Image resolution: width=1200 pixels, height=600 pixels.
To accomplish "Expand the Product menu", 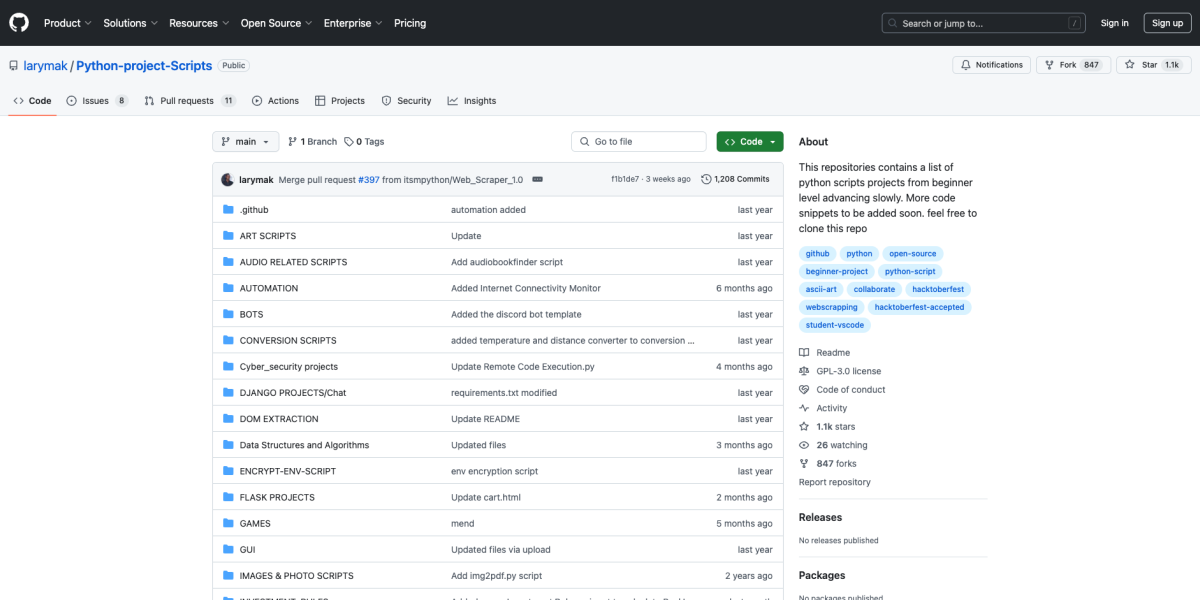I will [x=67, y=23].
